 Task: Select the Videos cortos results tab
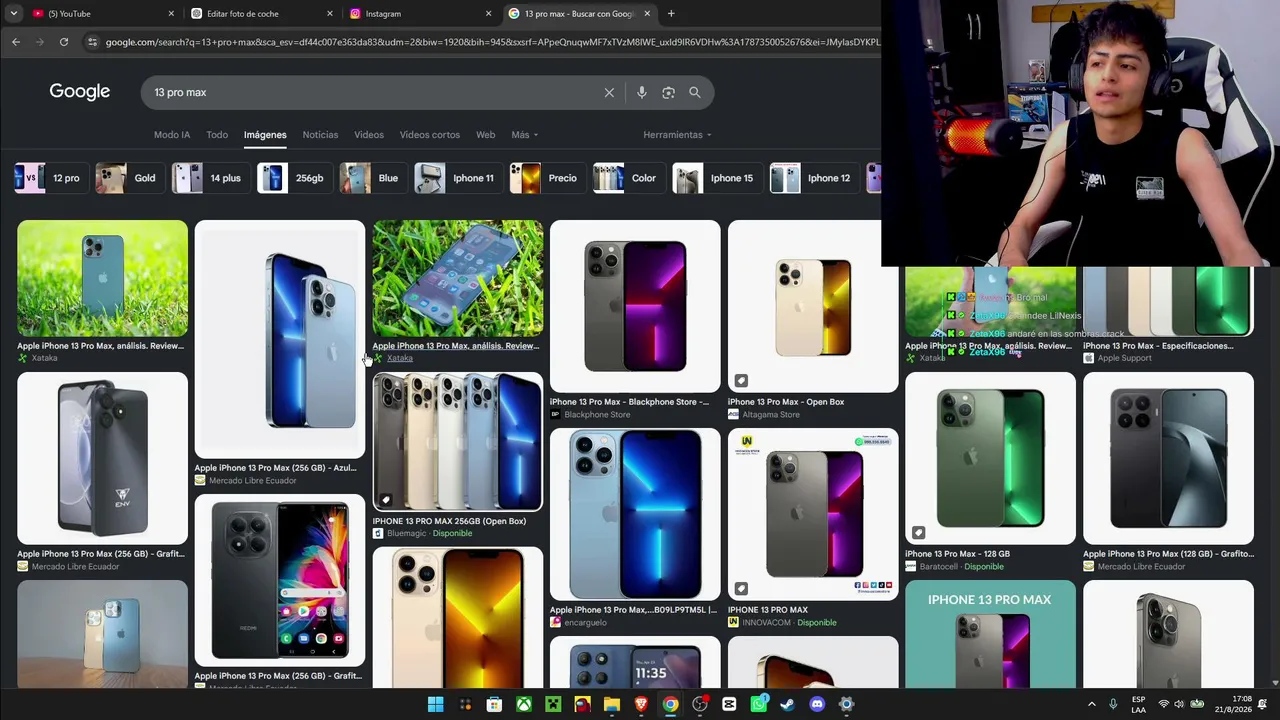[x=430, y=135]
